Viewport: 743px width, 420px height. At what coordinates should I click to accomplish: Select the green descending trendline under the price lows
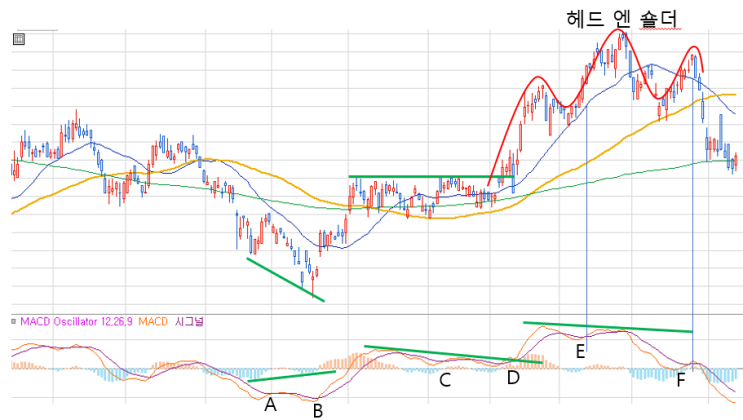click(286, 280)
